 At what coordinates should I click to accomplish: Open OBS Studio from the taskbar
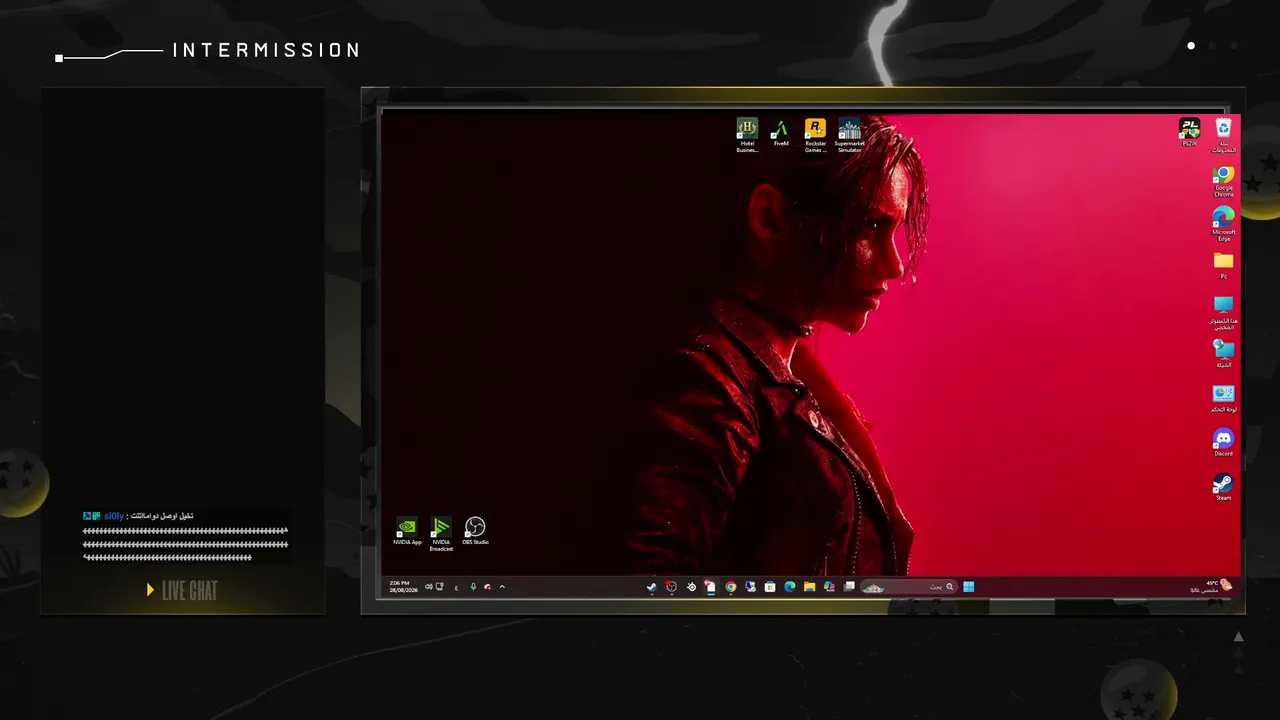coord(671,587)
